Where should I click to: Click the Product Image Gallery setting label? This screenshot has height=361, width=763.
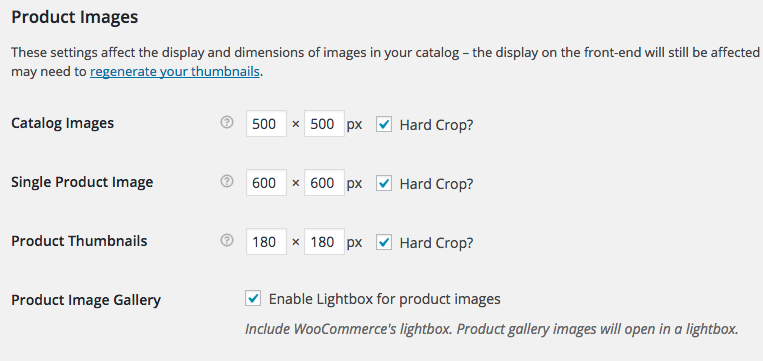86,300
